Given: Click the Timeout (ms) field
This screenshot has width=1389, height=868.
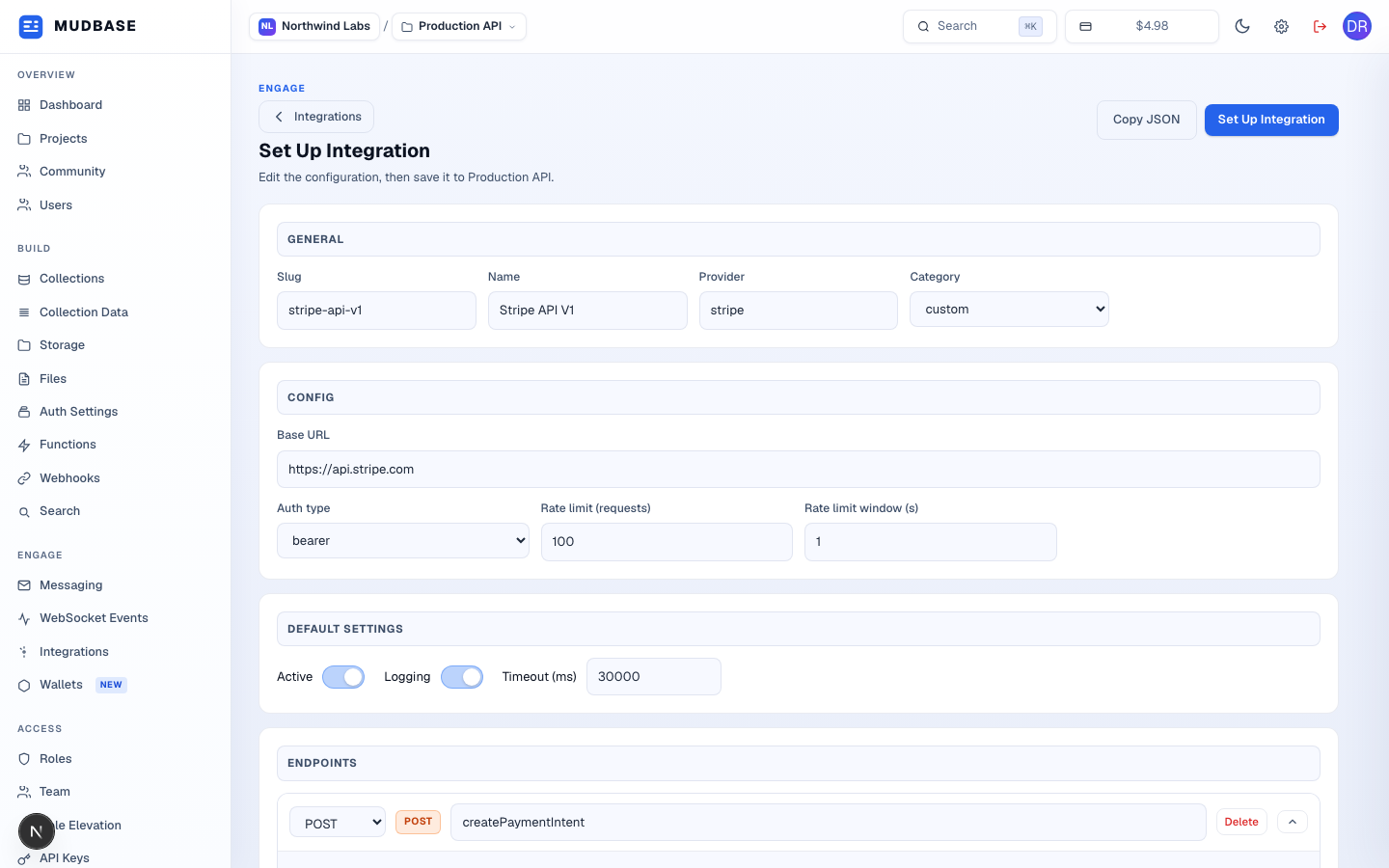Looking at the screenshot, I should point(654,677).
